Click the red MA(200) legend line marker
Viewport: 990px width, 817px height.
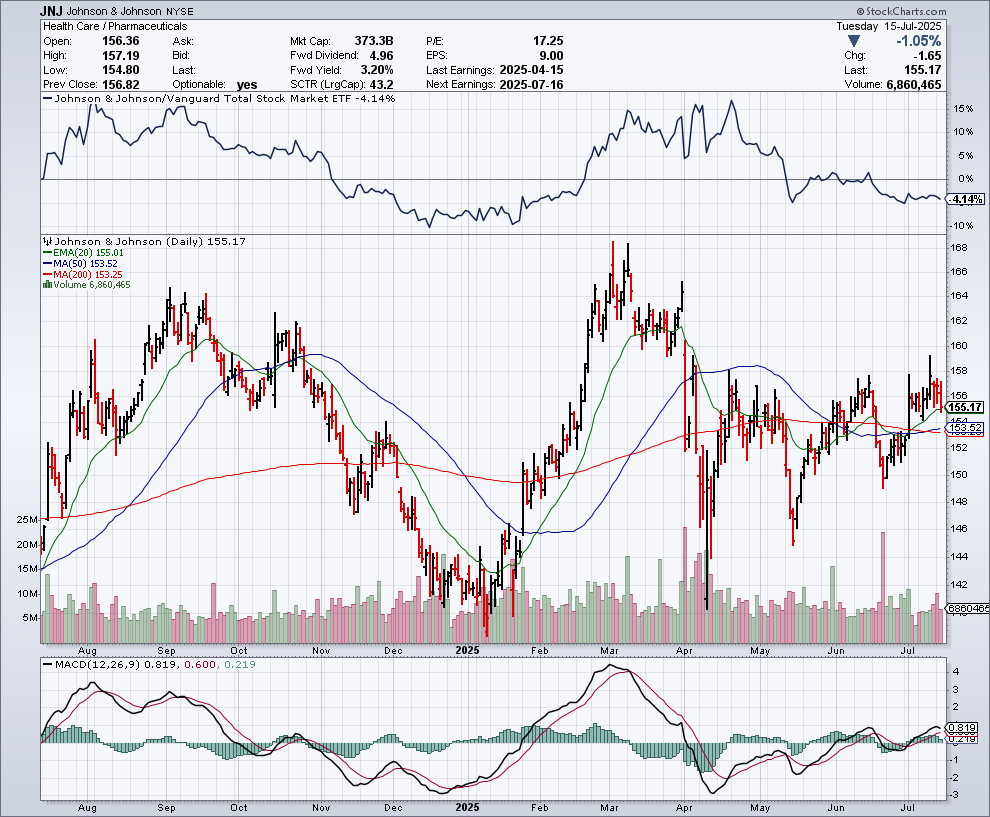47,275
